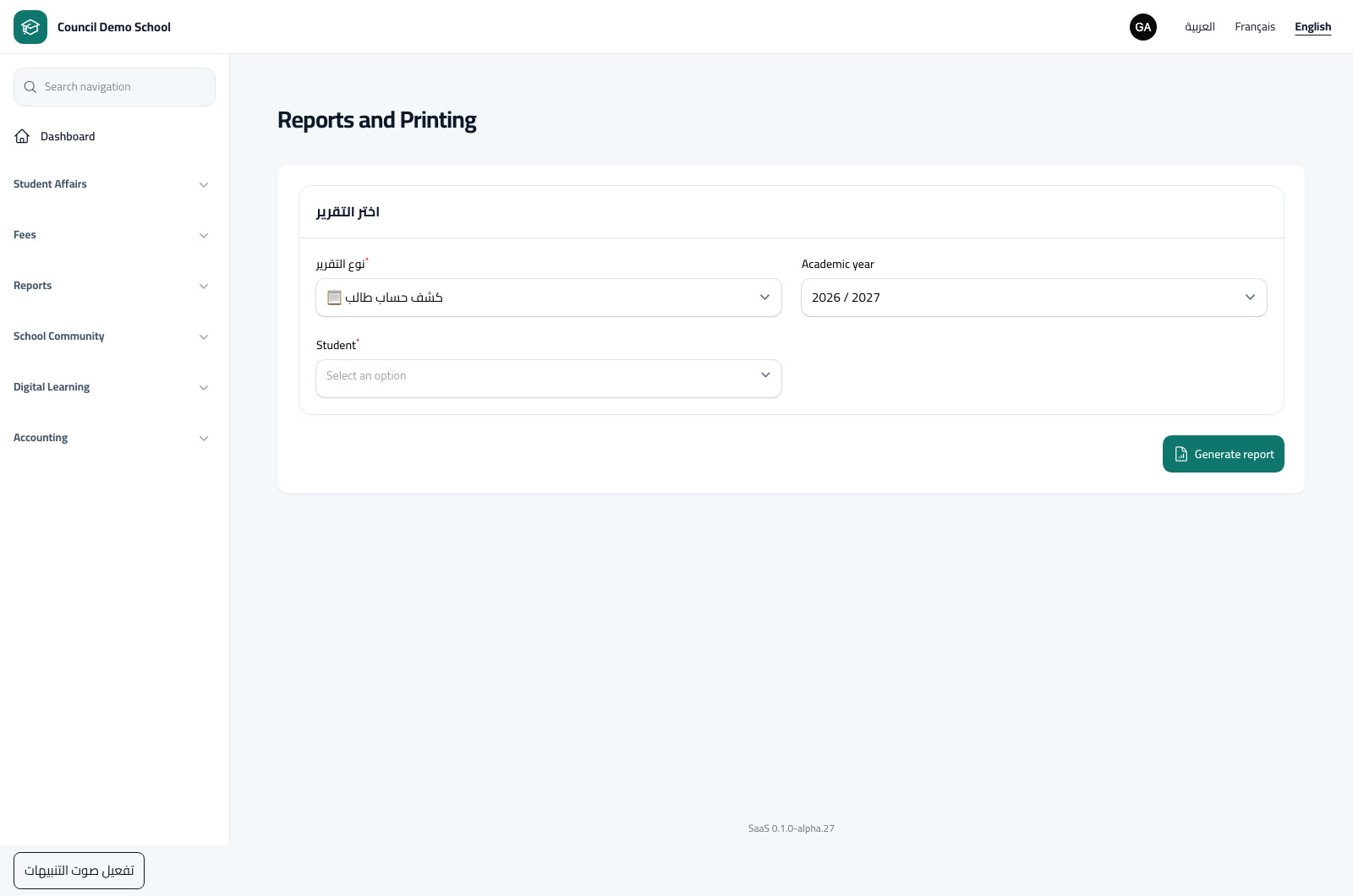
Task: Click the SaaS 0.1.0-alpha.27 version text
Action: (792, 828)
